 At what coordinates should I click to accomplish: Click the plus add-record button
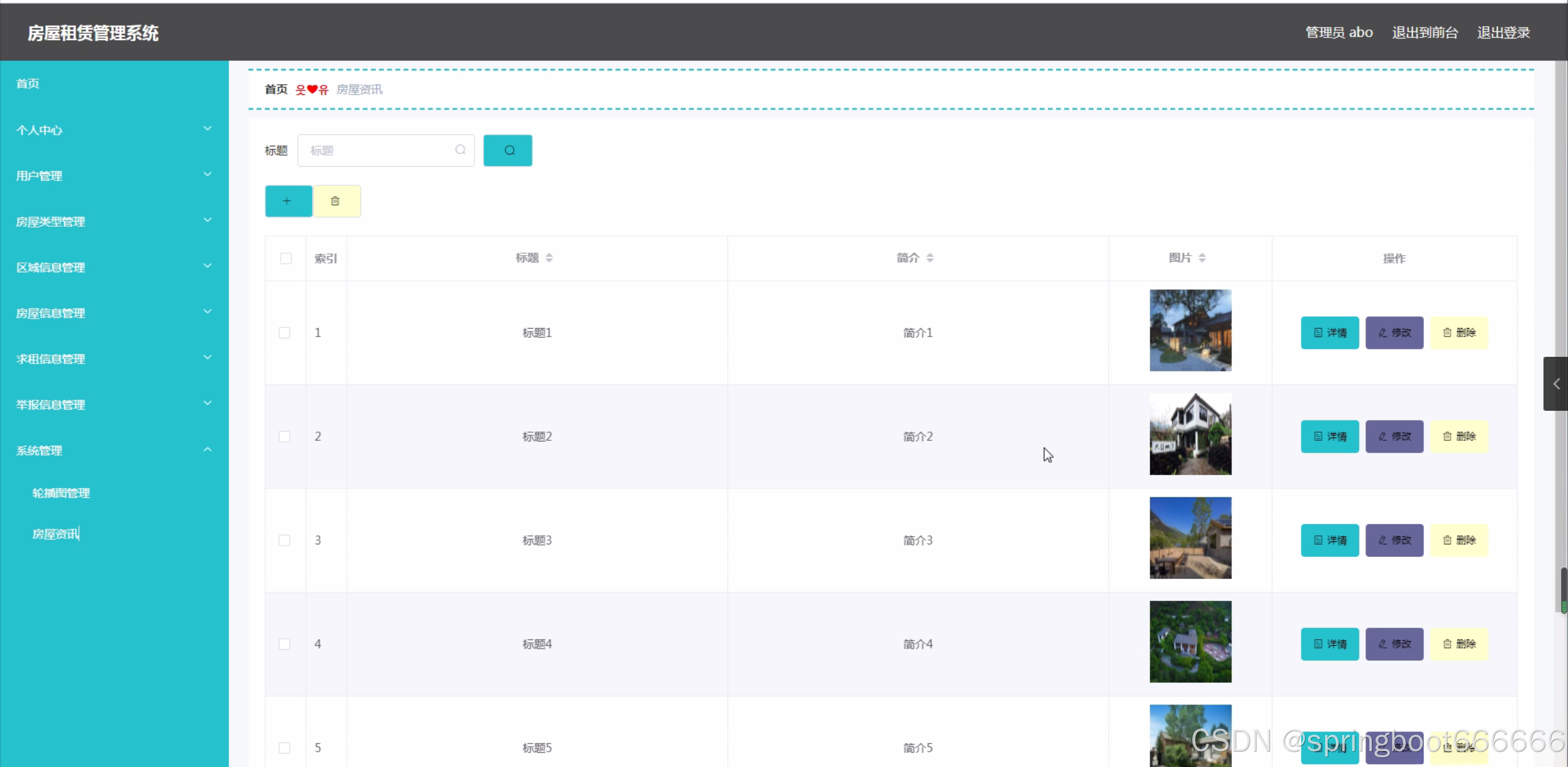pos(287,201)
